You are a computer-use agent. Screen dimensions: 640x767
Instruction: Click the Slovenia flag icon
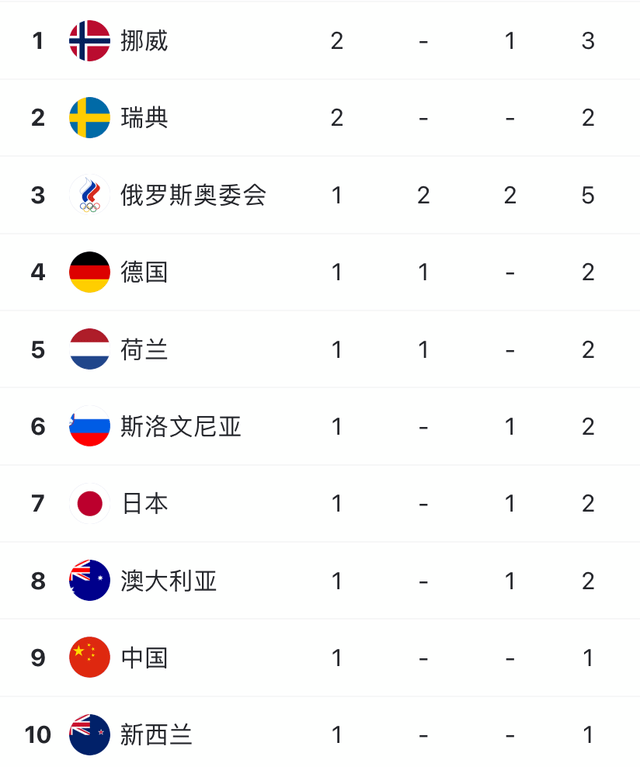(89, 426)
